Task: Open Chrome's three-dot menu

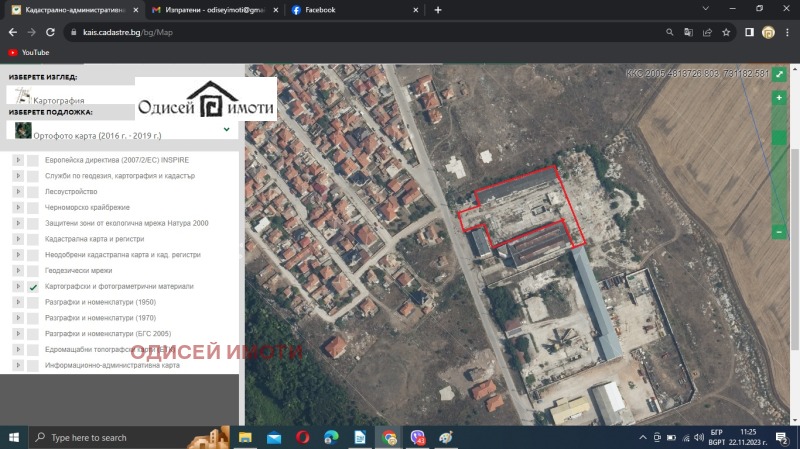Action: click(x=787, y=32)
